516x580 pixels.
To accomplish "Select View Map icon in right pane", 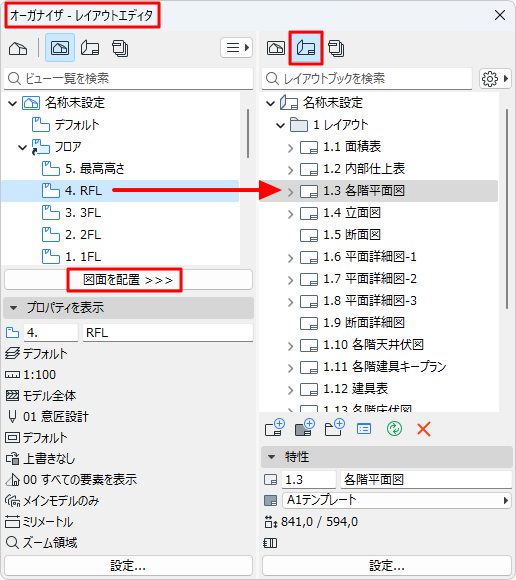I will click(276, 48).
